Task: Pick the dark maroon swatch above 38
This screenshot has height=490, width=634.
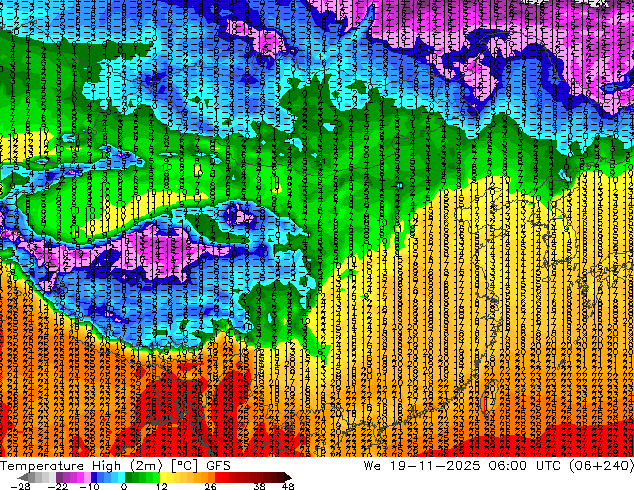Action: (x=260, y=477)
